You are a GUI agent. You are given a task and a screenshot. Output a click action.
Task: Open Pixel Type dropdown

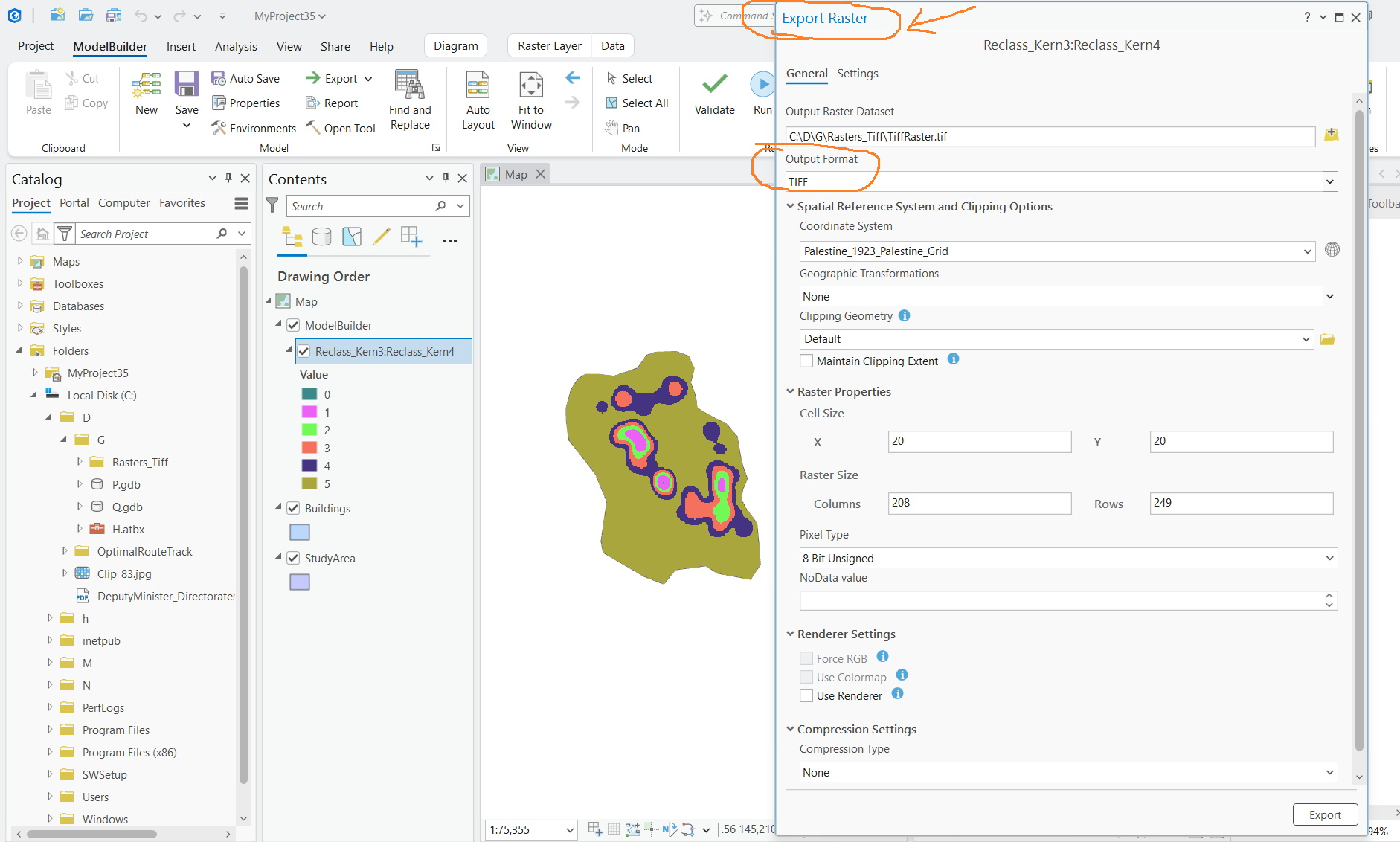(x=1329, y=558)
